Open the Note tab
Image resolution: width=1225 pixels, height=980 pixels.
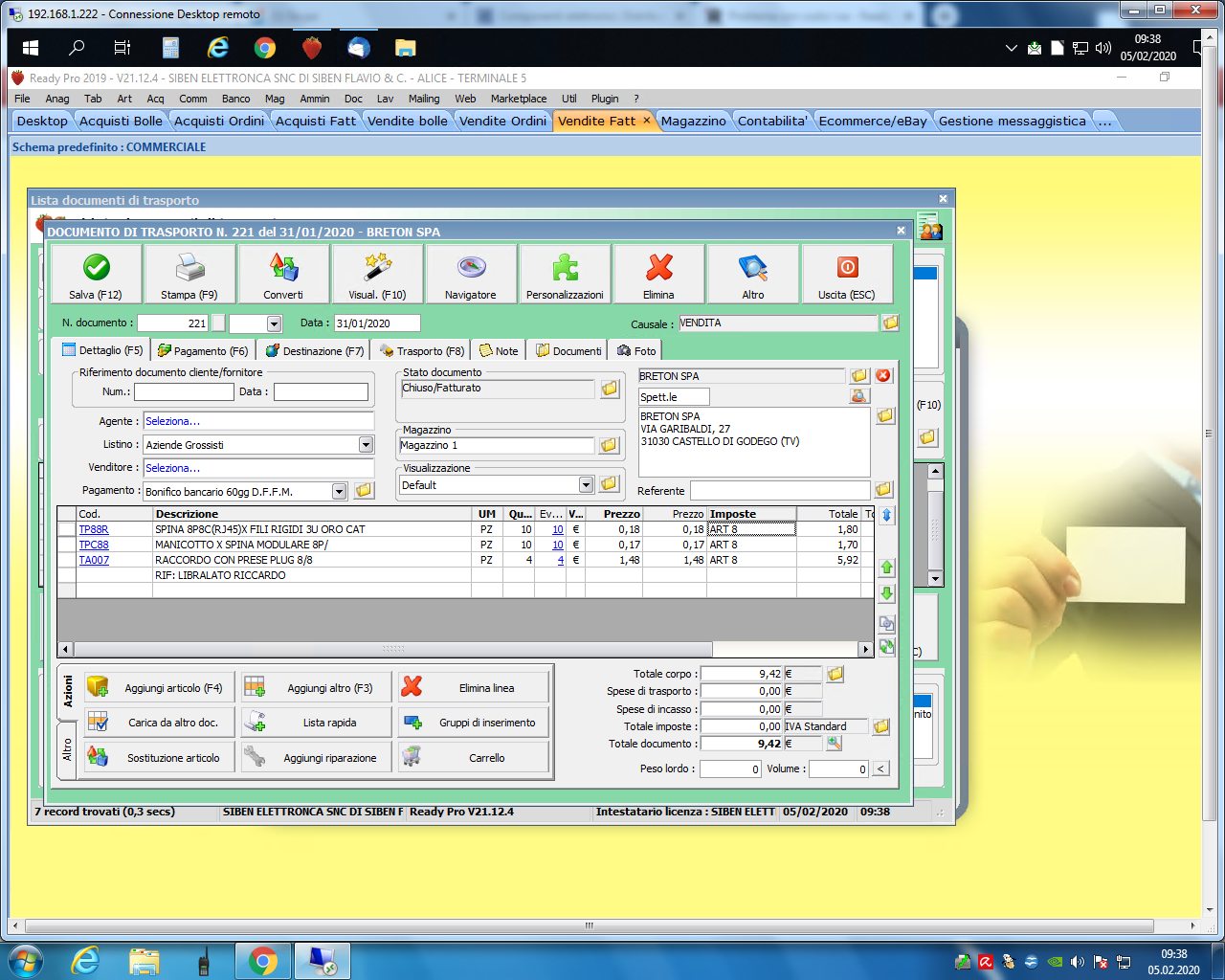(499, 351)
